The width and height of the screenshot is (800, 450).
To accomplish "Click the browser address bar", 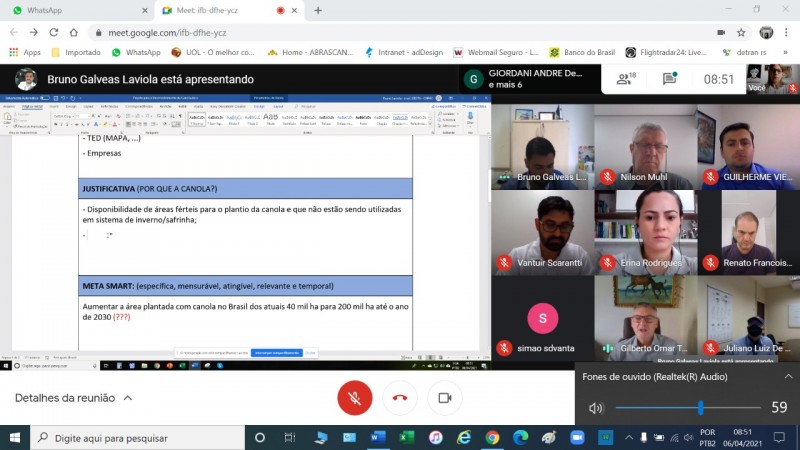I will 400,31.
